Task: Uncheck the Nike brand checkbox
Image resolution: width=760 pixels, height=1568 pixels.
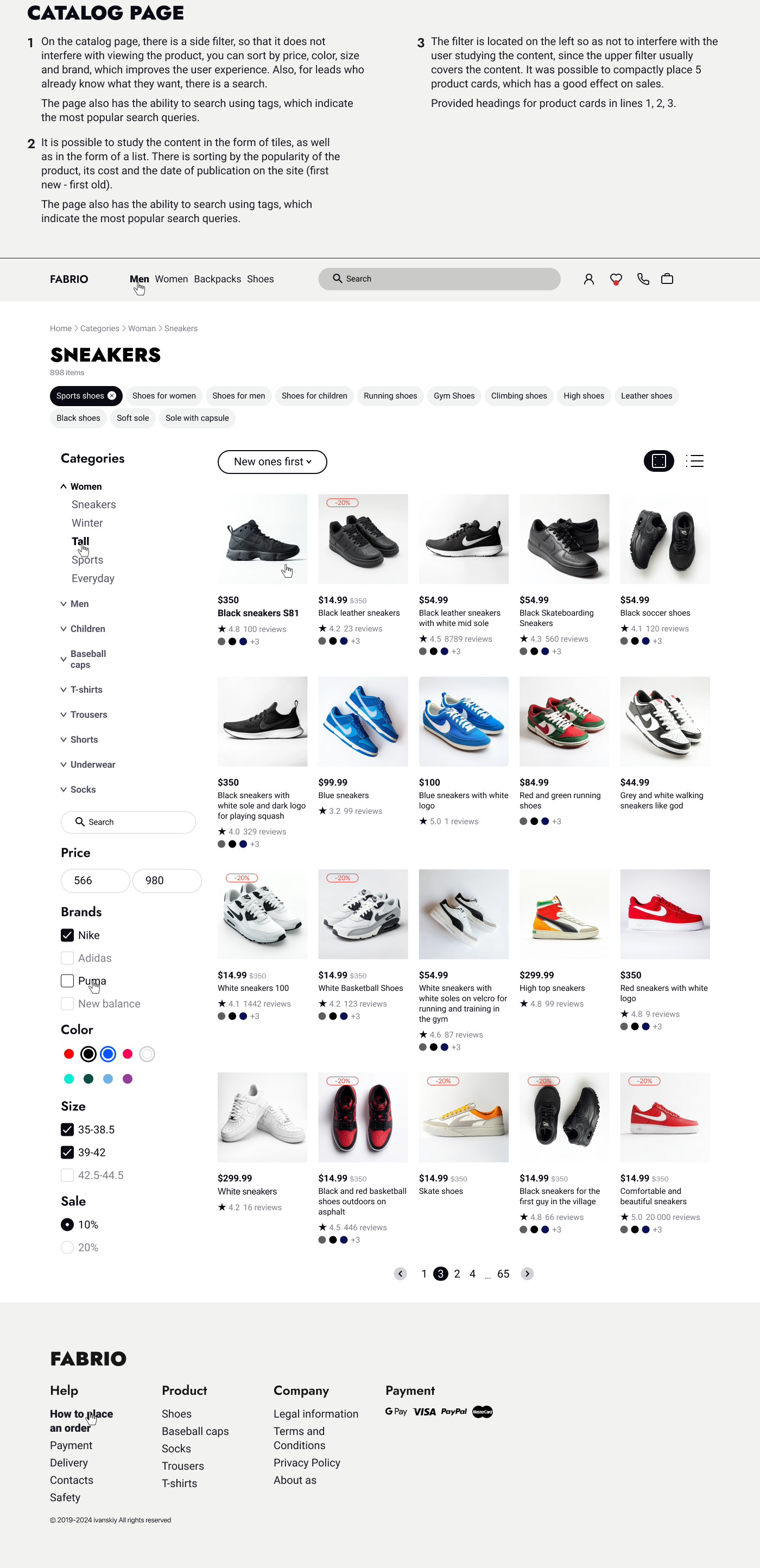Action: [x=67, y=935]
